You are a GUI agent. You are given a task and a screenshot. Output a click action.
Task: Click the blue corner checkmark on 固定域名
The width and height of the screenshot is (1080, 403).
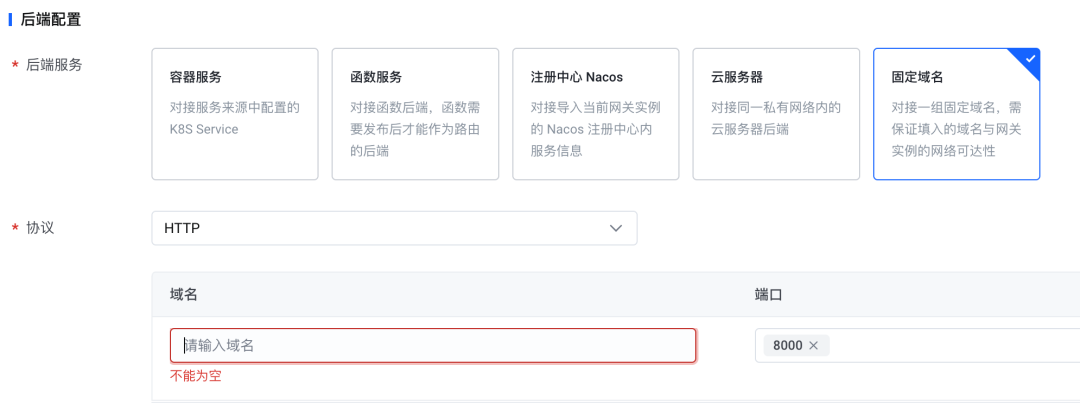coord(1030,59)
